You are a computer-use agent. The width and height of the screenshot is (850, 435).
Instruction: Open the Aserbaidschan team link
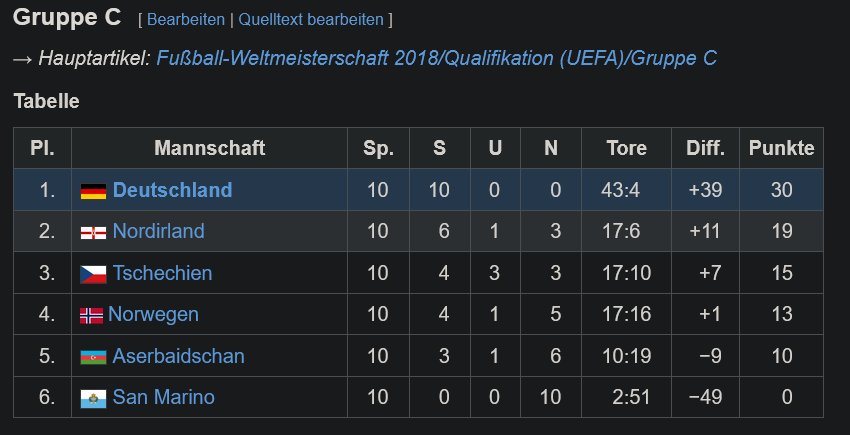(x=178, y=356)
